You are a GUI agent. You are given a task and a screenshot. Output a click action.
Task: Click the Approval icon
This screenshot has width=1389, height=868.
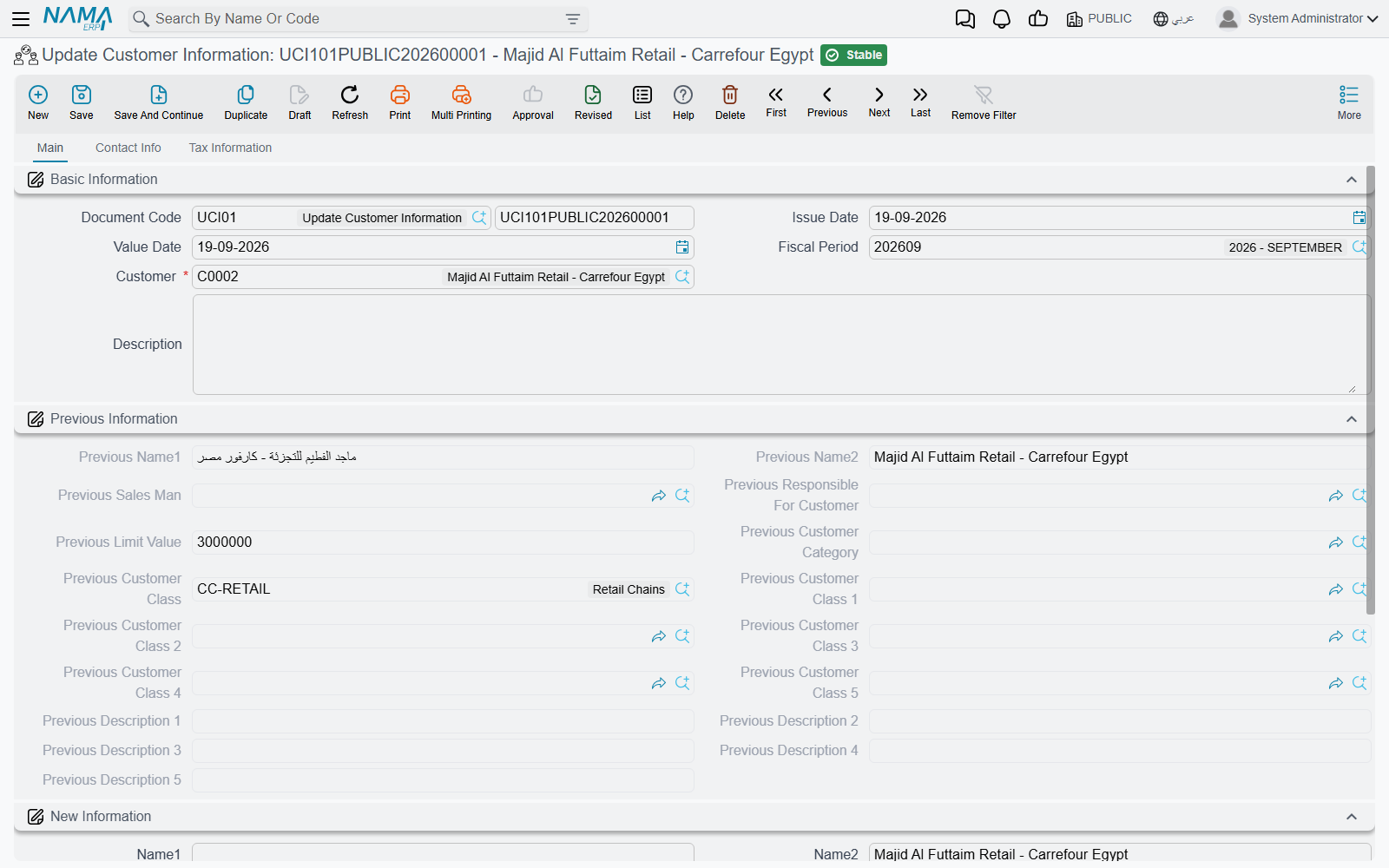click(x=533, y=102)
